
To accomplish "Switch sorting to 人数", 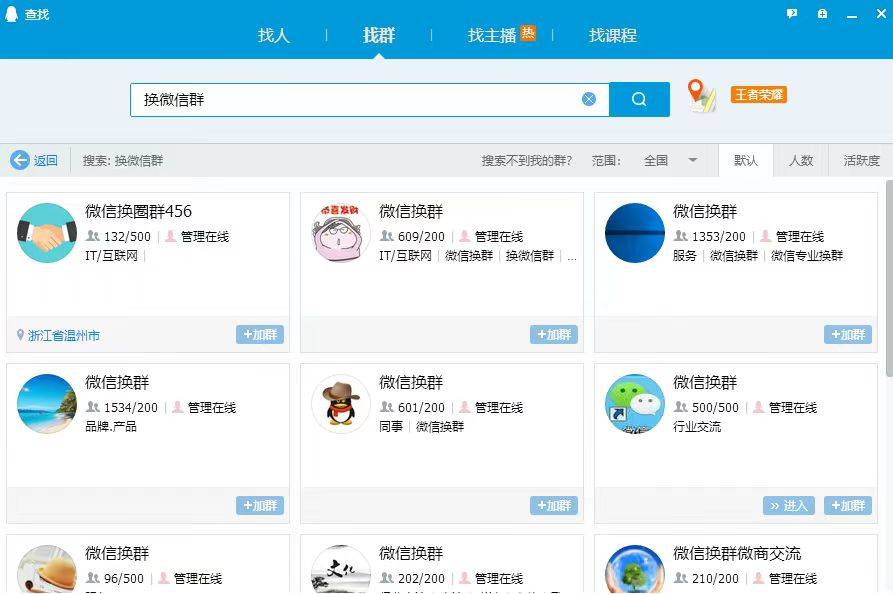I will (801, 160).
